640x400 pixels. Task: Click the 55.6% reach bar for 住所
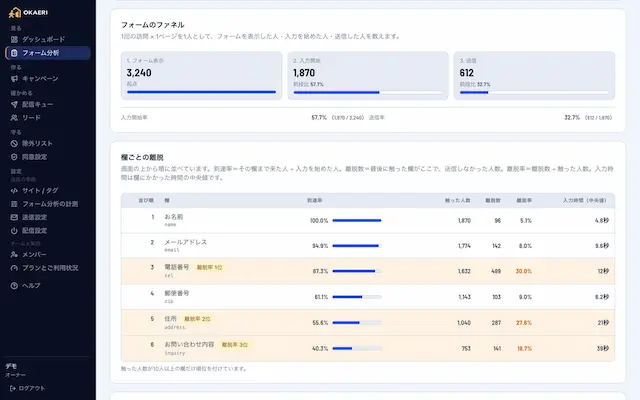[357, 323]
